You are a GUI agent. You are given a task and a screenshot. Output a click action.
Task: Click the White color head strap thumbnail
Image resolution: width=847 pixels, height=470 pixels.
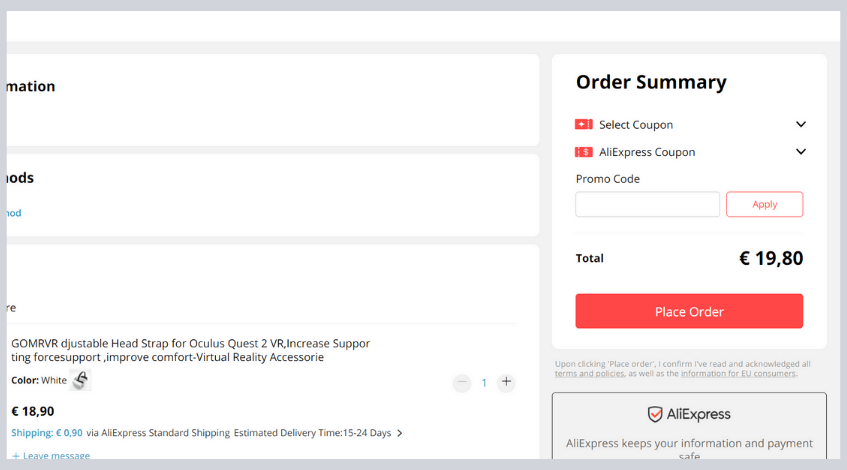(80, 380)
